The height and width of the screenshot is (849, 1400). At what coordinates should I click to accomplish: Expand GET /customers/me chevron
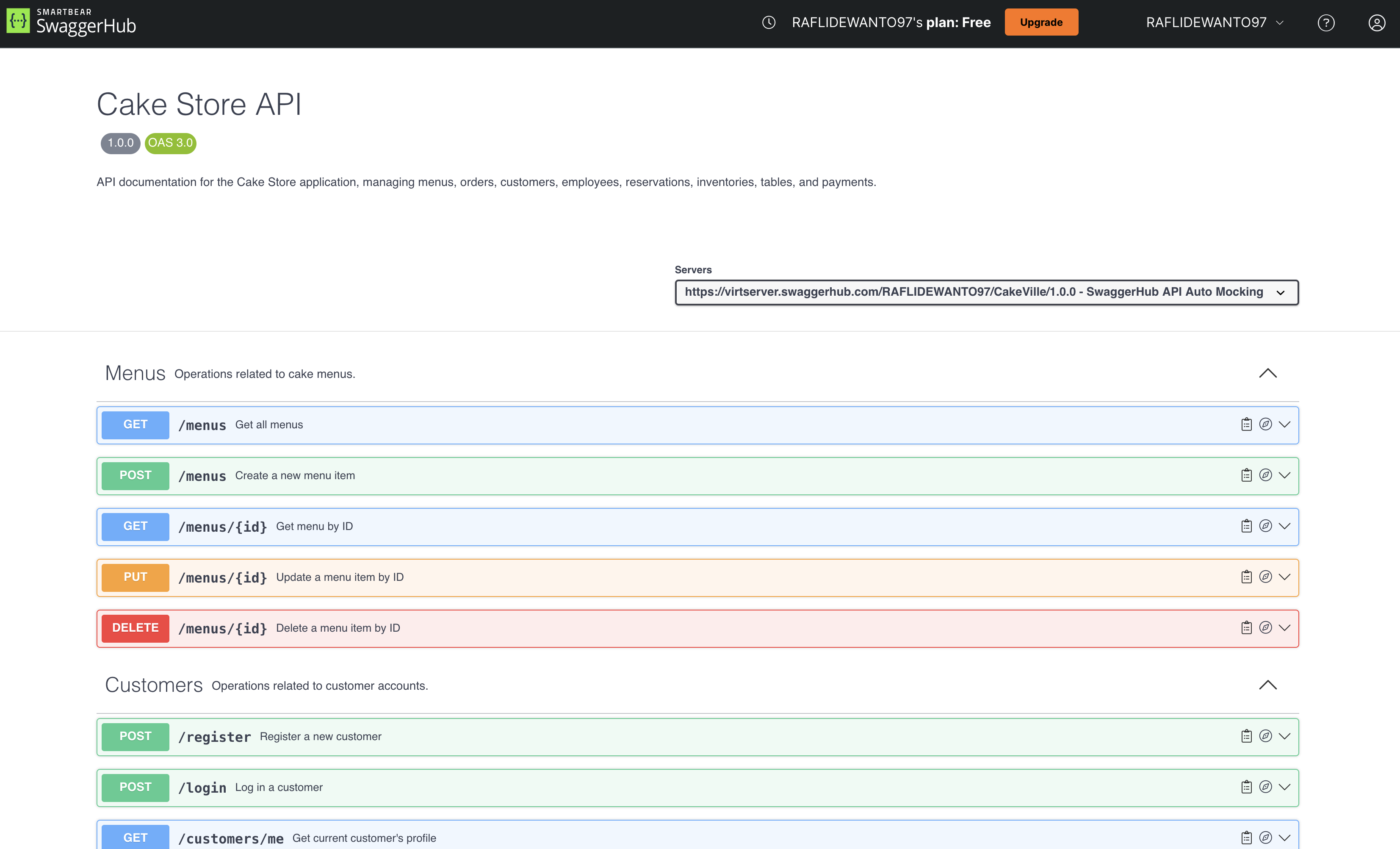pyautogui.click(x=1285, y=838)
